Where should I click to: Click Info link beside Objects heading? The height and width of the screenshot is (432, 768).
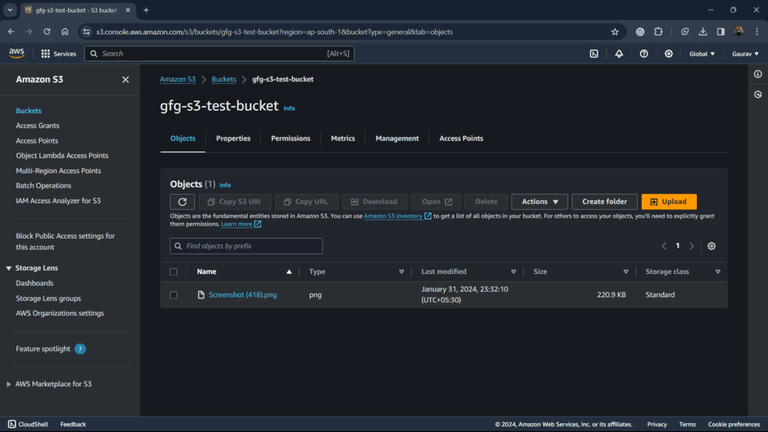click(225, 185)
